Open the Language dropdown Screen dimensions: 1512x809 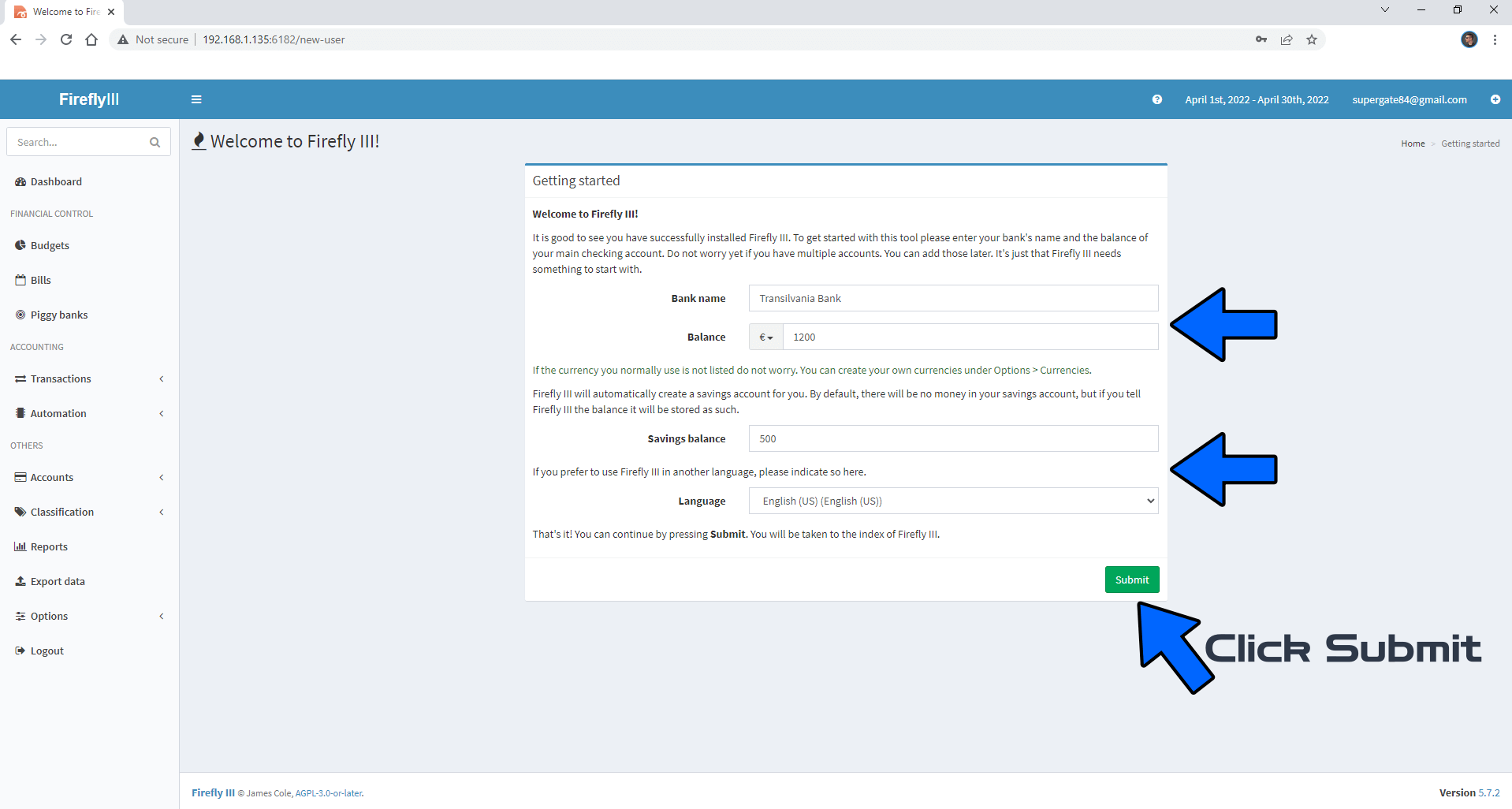coord(953,501)
